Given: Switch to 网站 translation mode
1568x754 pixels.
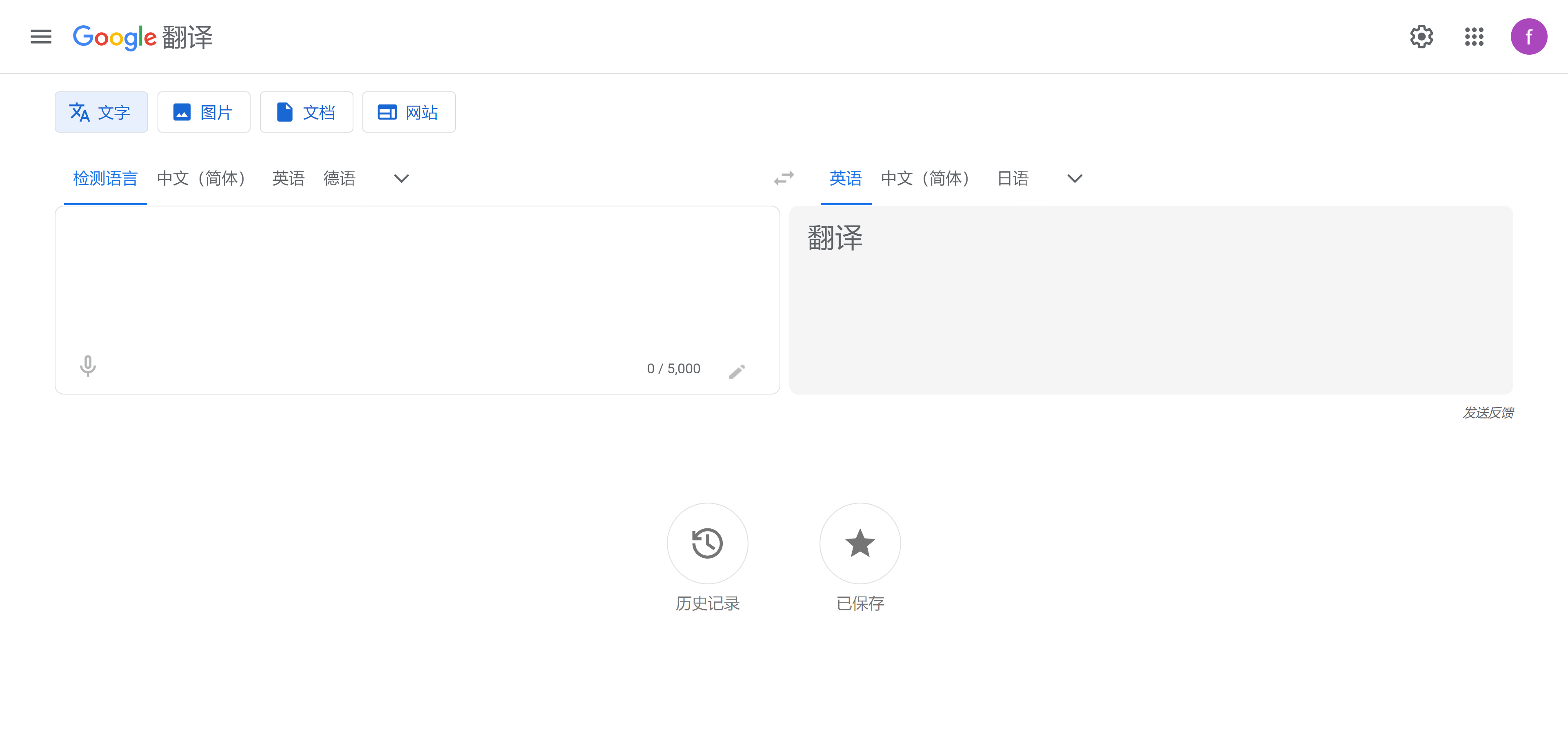Looking at the screenshot, I should (x=409, y=112).
